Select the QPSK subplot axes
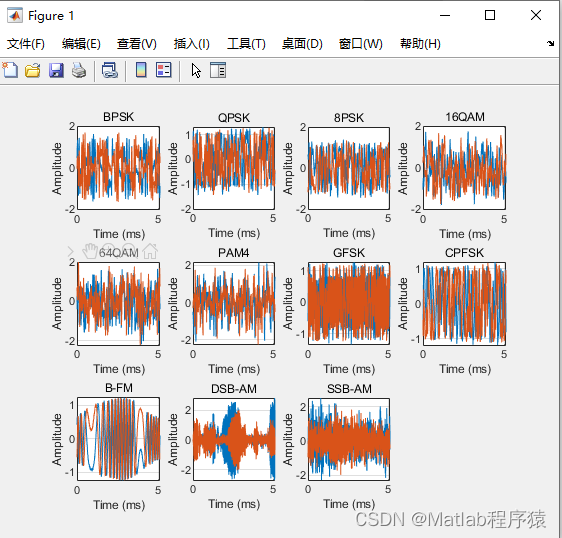The height and width of the screenshot is (538, 562). pos(234,168)
